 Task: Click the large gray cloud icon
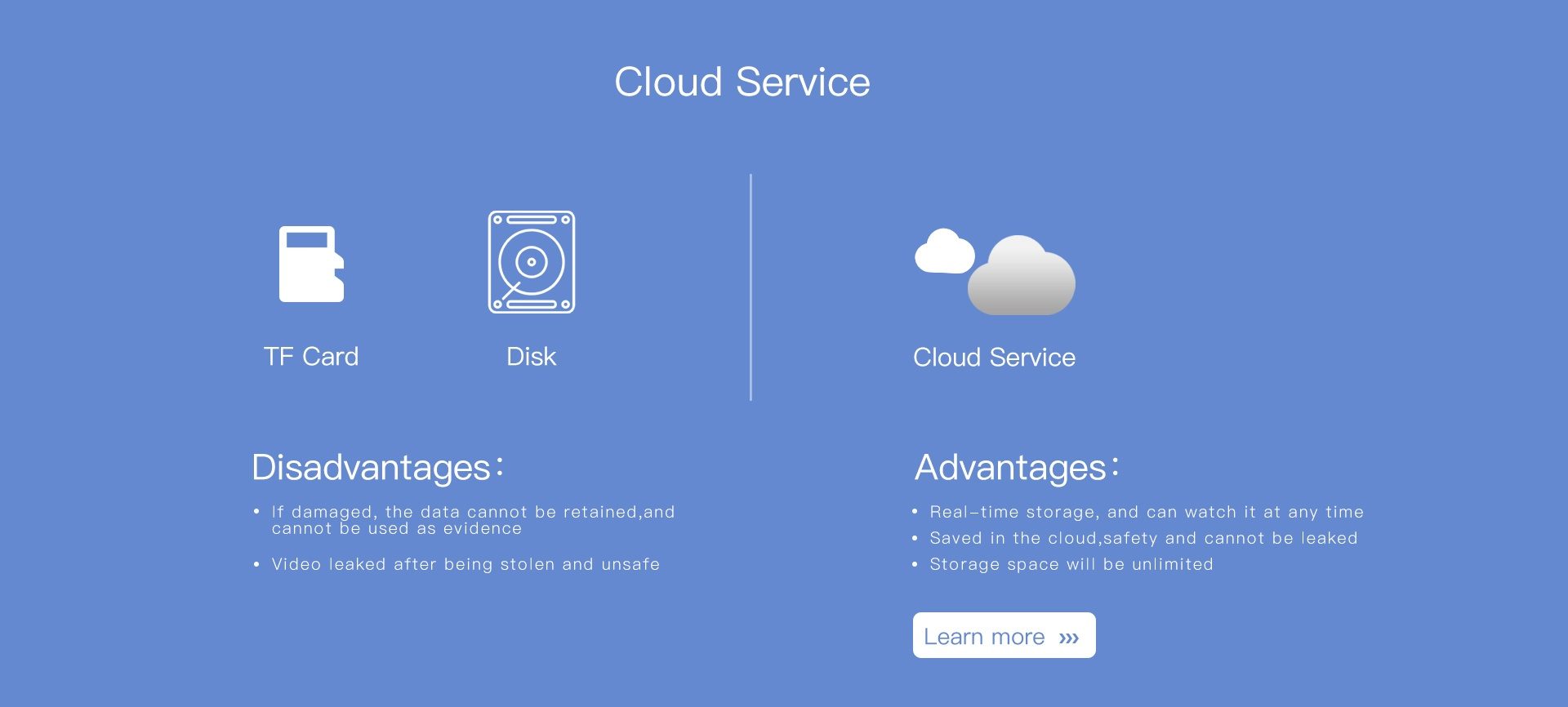[1022, 278]
